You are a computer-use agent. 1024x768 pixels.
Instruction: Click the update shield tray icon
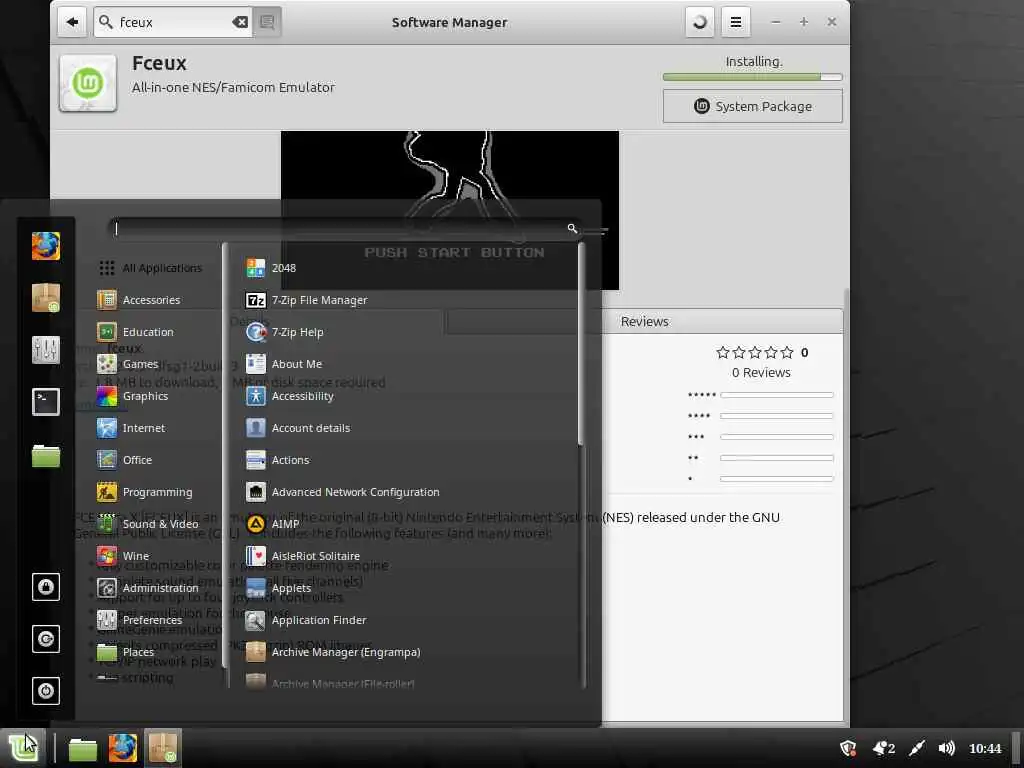(848, 748)
